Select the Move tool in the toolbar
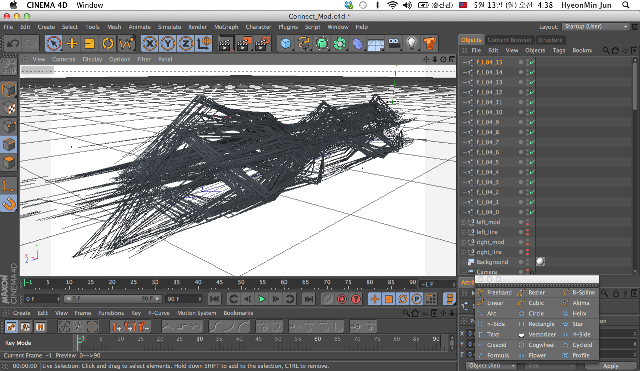This screenshot has width=640, height=371. pos(71,43)
